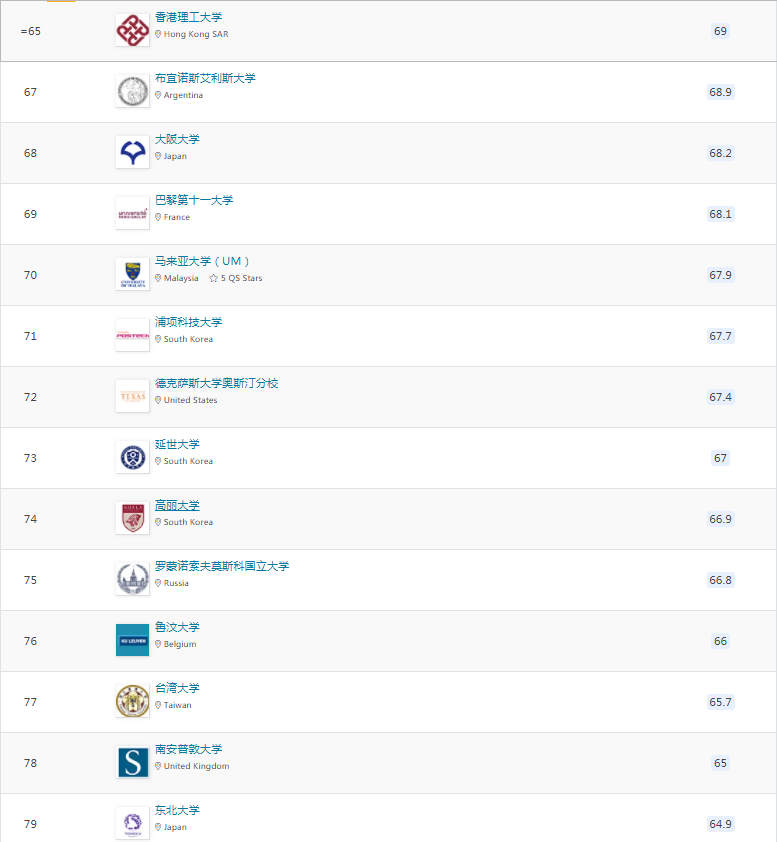Image resolution: width=777 pixels, height=842 pixels.
Task: Open the 高丽大学 link
Action: coord(177,505)
